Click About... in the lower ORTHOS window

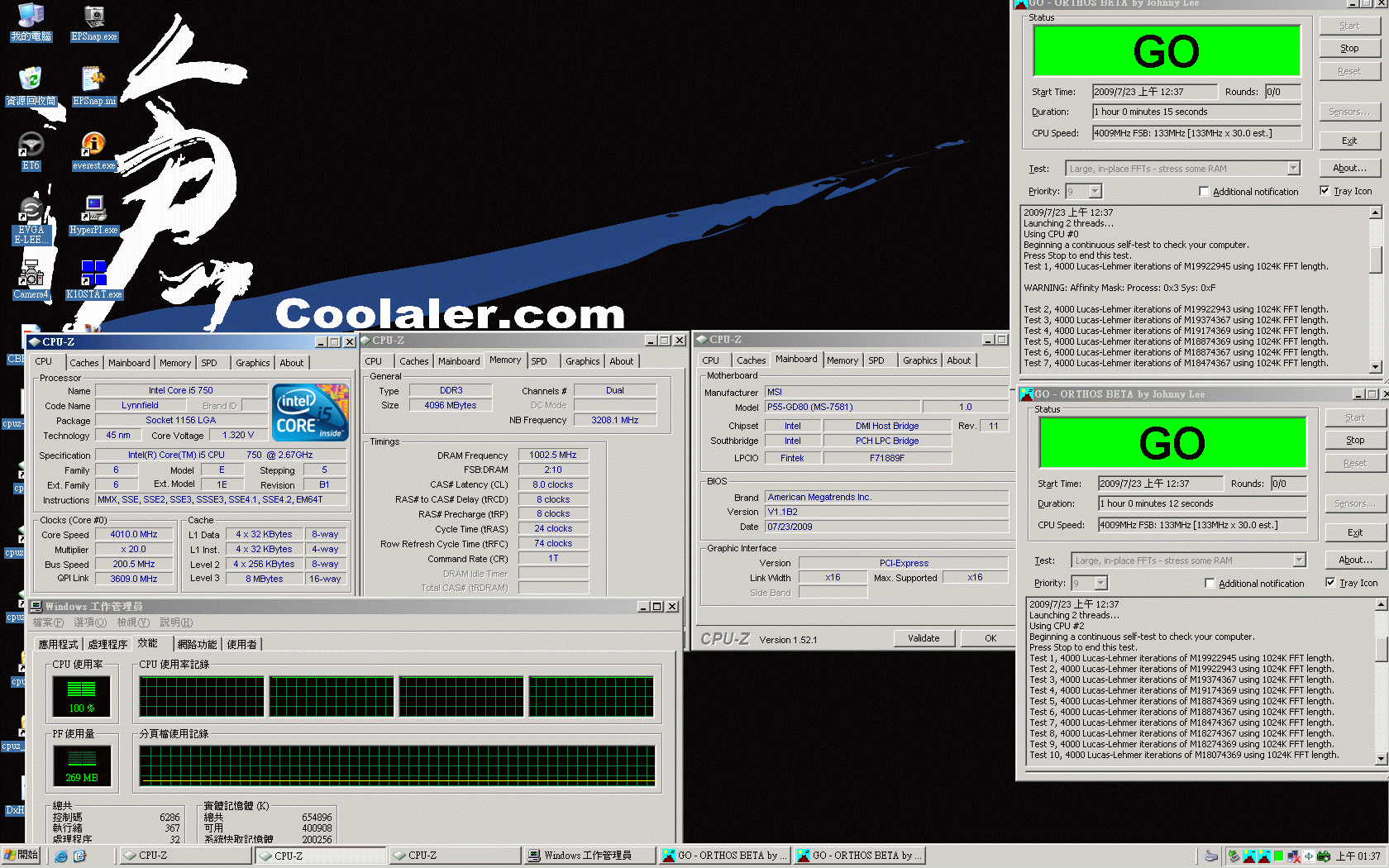click(1355, 560)
